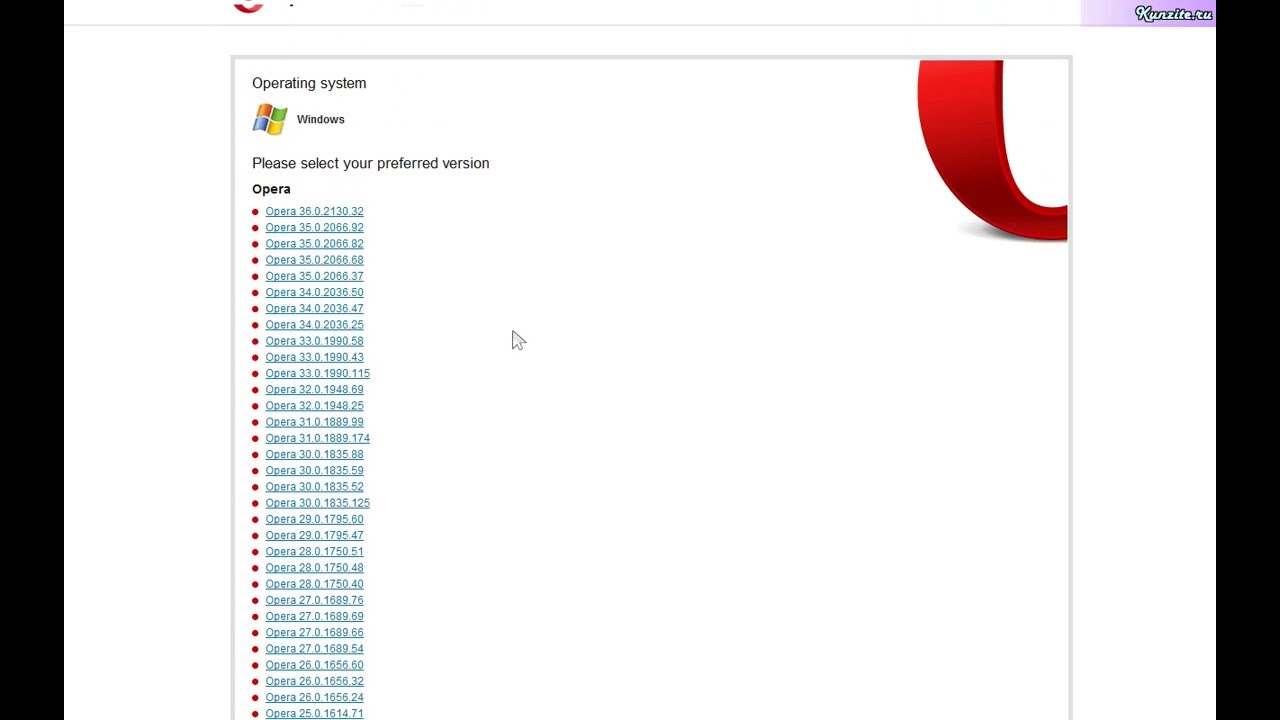Open Opera 33.0.1990.115 version link
The height and width of the screenshot is (720, 1280).
(x=317, y=373)
